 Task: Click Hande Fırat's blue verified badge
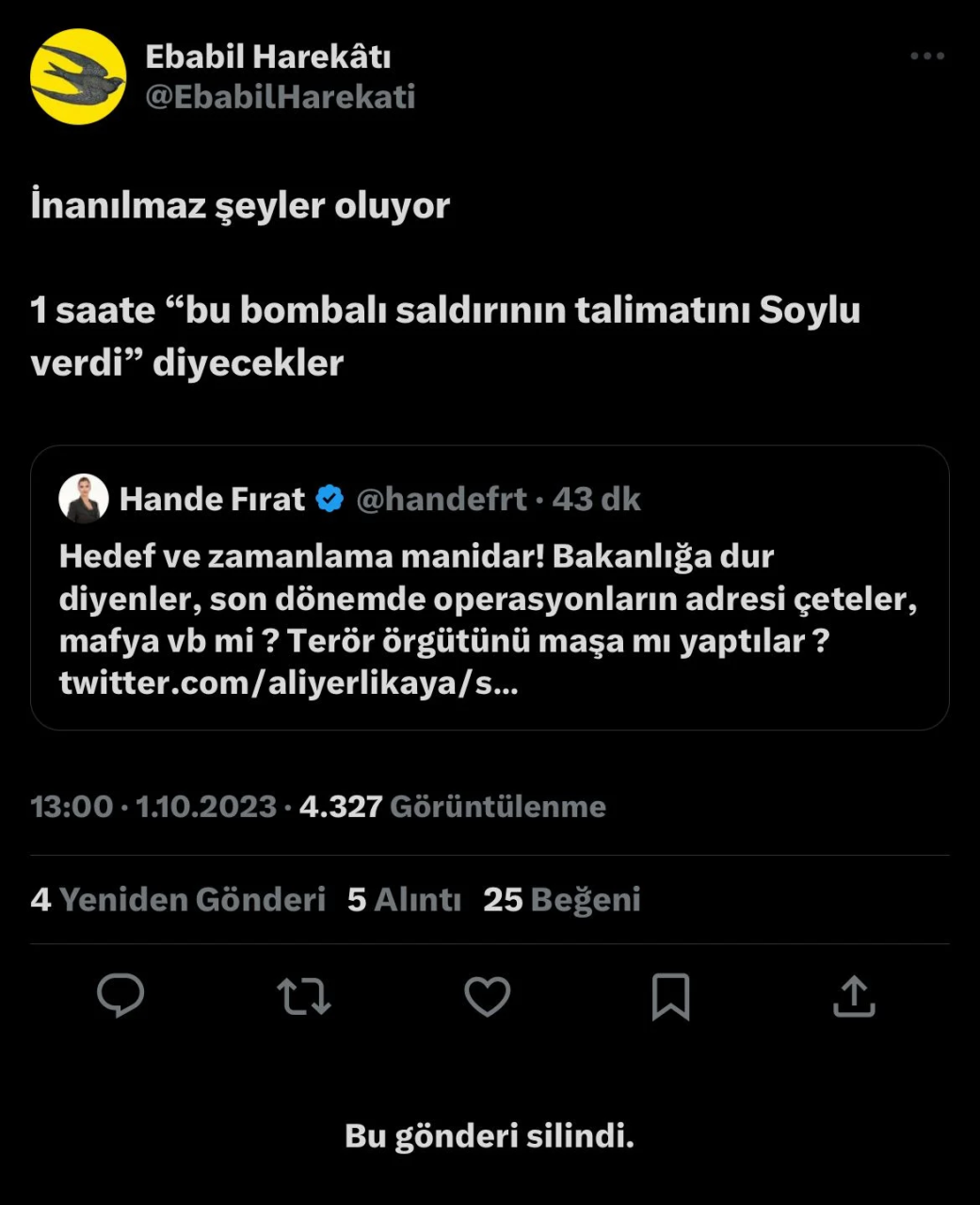tap(329, 499)
